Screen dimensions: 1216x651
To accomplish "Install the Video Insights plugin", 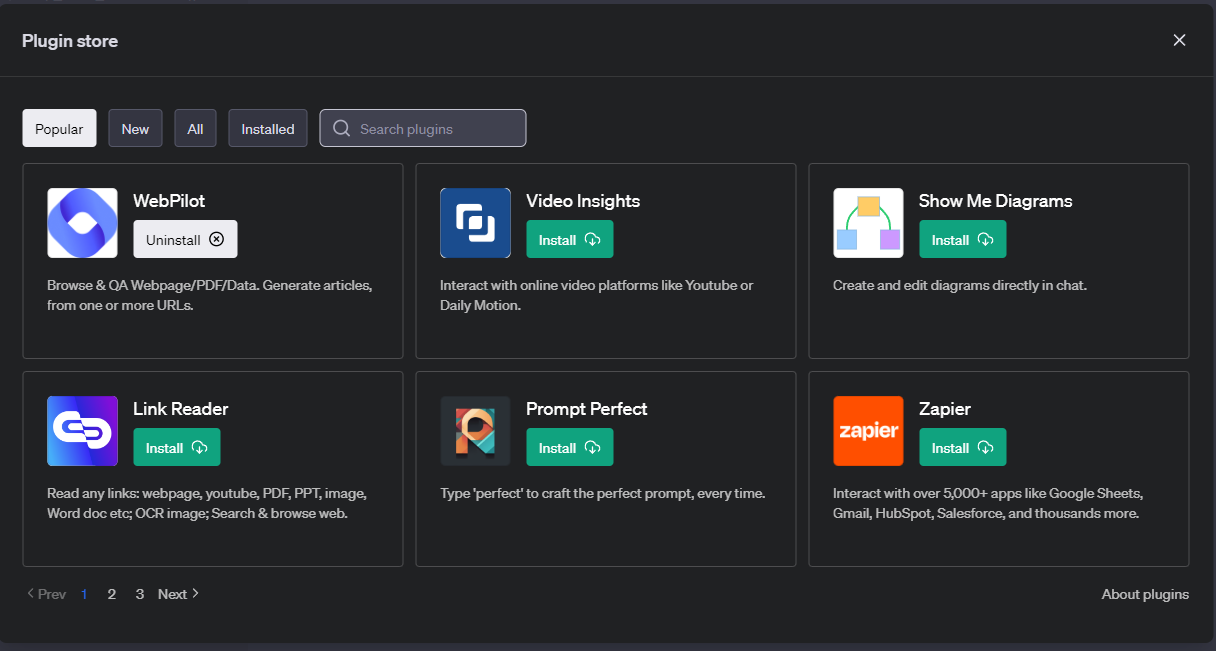I will (x=570, y=239).
